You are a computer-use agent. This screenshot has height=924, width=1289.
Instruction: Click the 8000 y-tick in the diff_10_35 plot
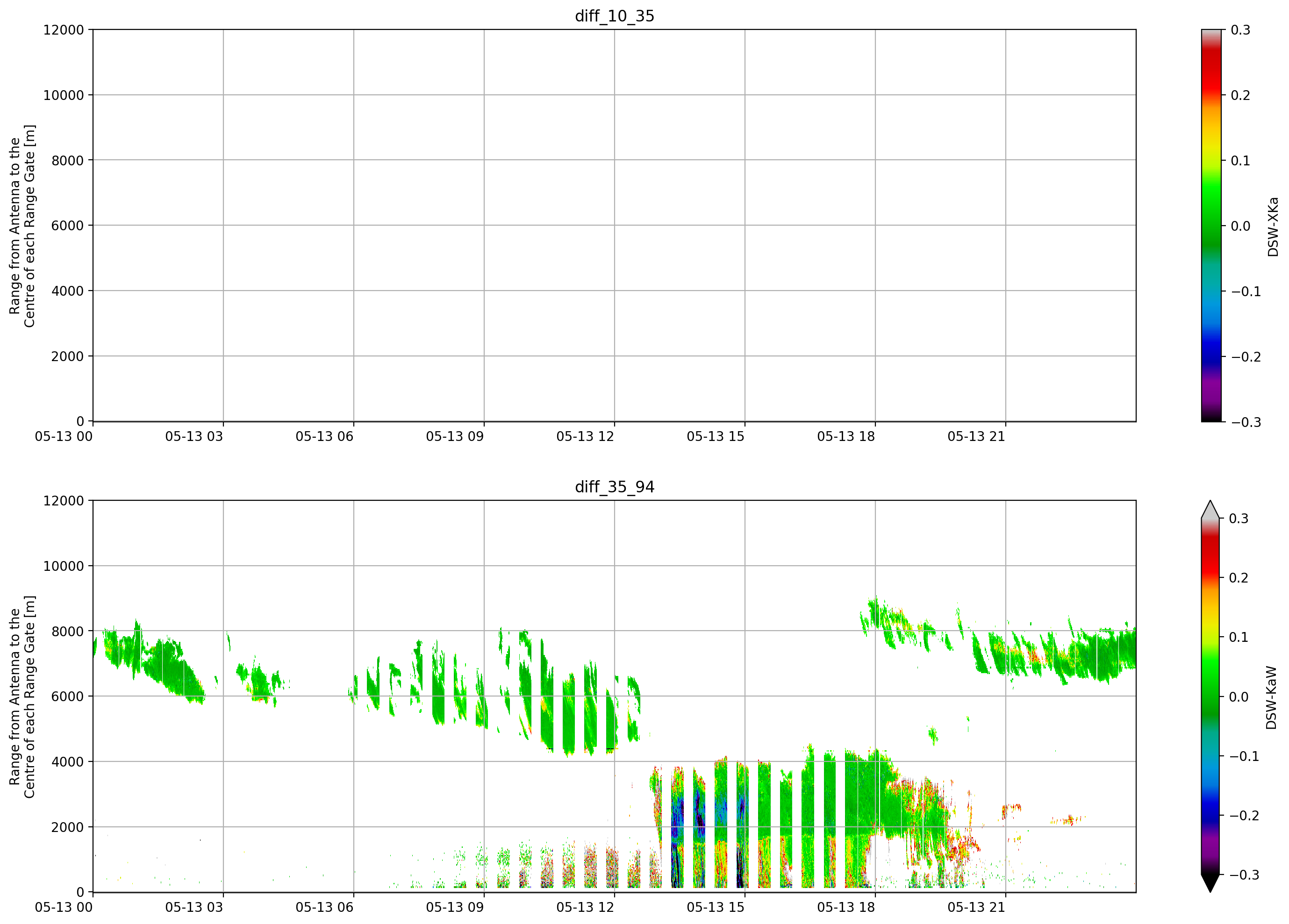[68, 161]
